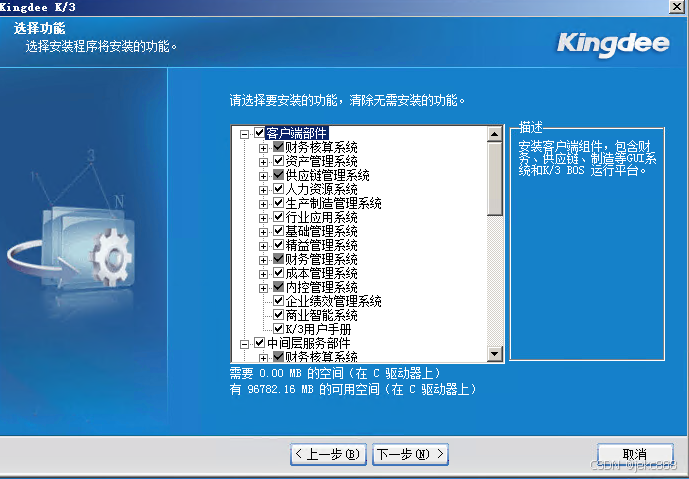Select the 生产制造管理系统 tree label
Screen dimensions: 689x479
pos(333,203)
